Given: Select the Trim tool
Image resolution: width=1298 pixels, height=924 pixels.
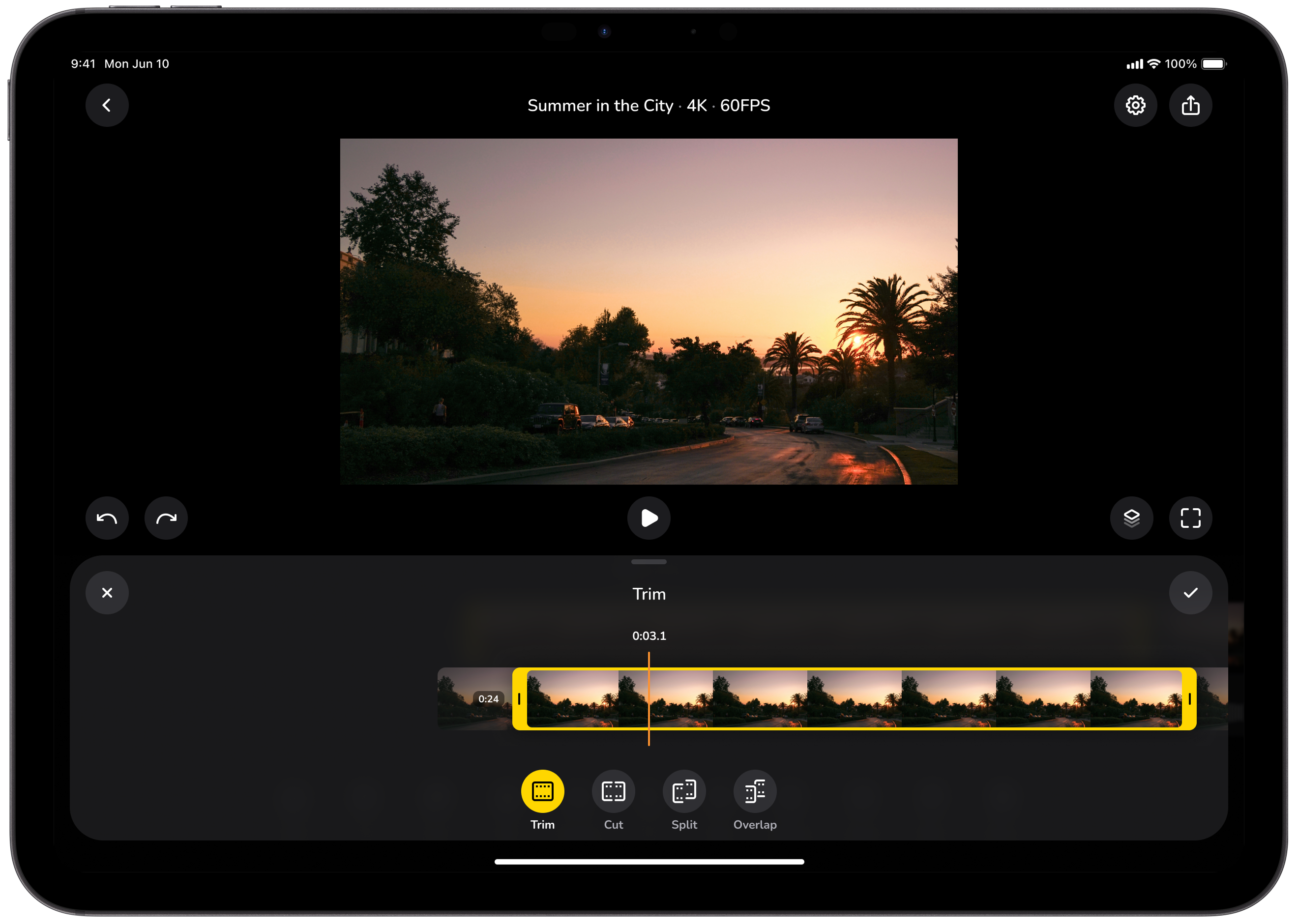Looking at the screenshot, I should point(542,791).
